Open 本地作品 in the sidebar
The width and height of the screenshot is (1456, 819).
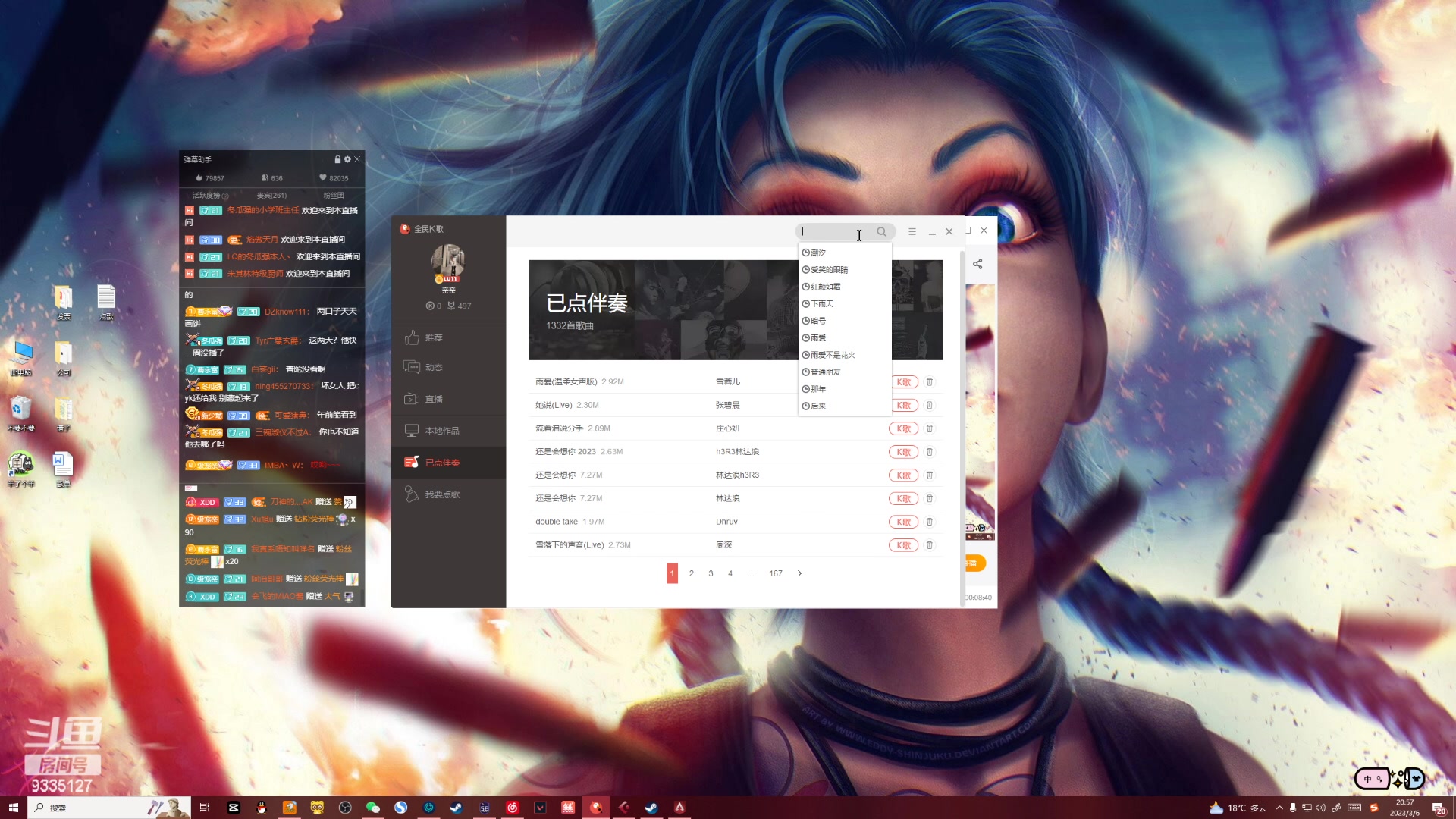coord(449,431)
